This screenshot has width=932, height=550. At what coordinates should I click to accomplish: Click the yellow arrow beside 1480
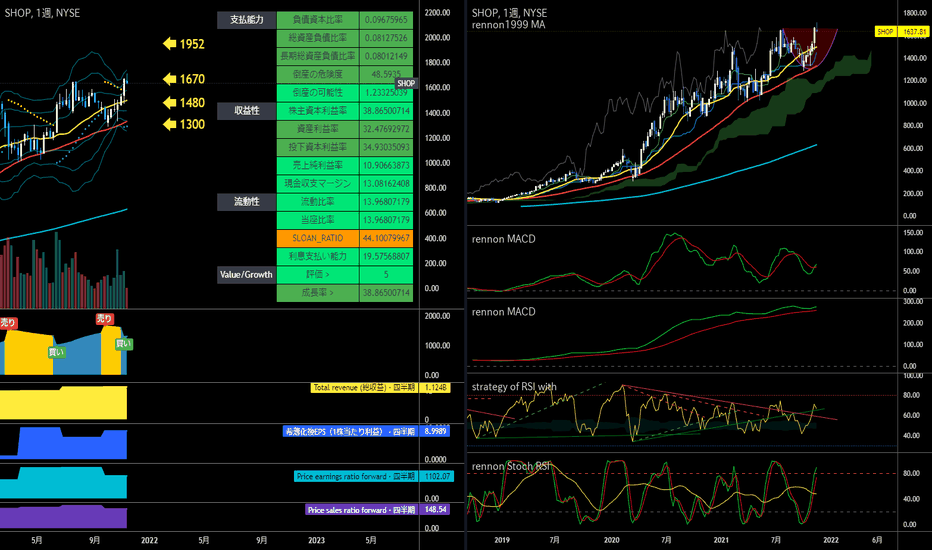(x=169, y=102)
